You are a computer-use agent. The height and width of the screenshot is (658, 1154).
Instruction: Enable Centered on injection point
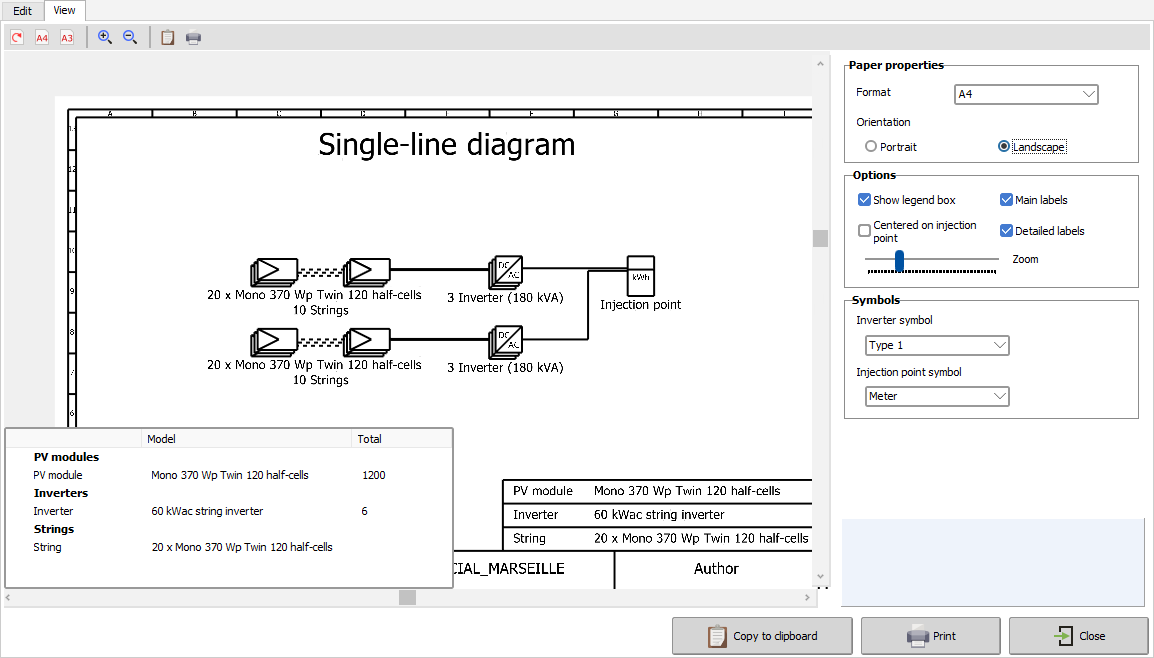click(x=865, y=230)
